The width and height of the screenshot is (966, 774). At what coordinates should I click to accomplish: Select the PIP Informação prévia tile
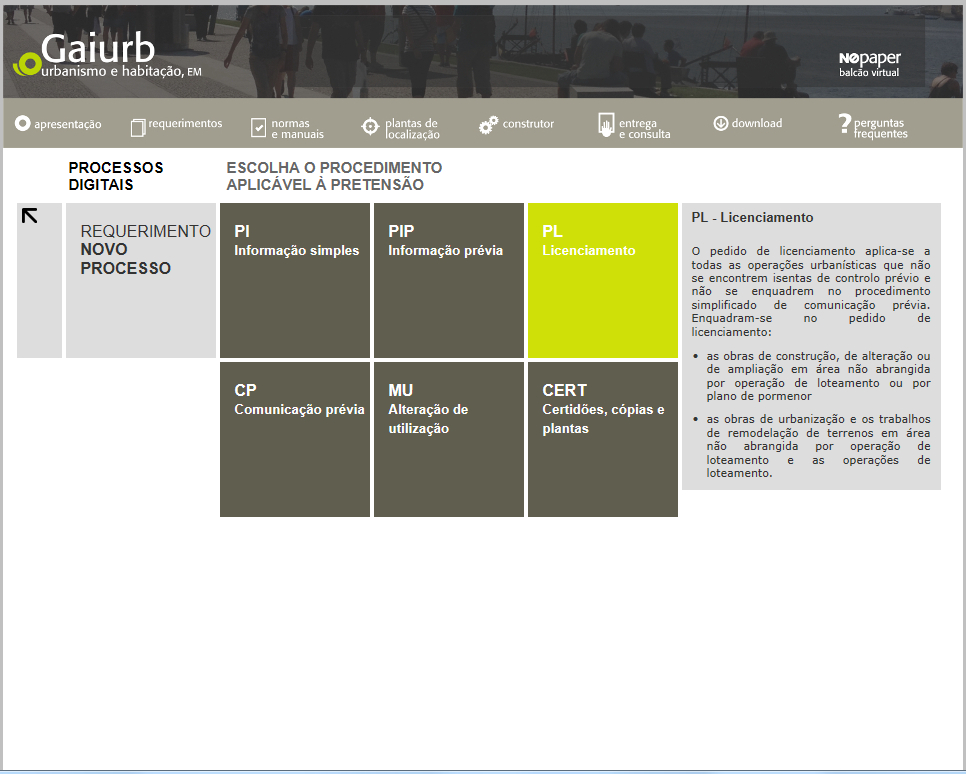449,280
